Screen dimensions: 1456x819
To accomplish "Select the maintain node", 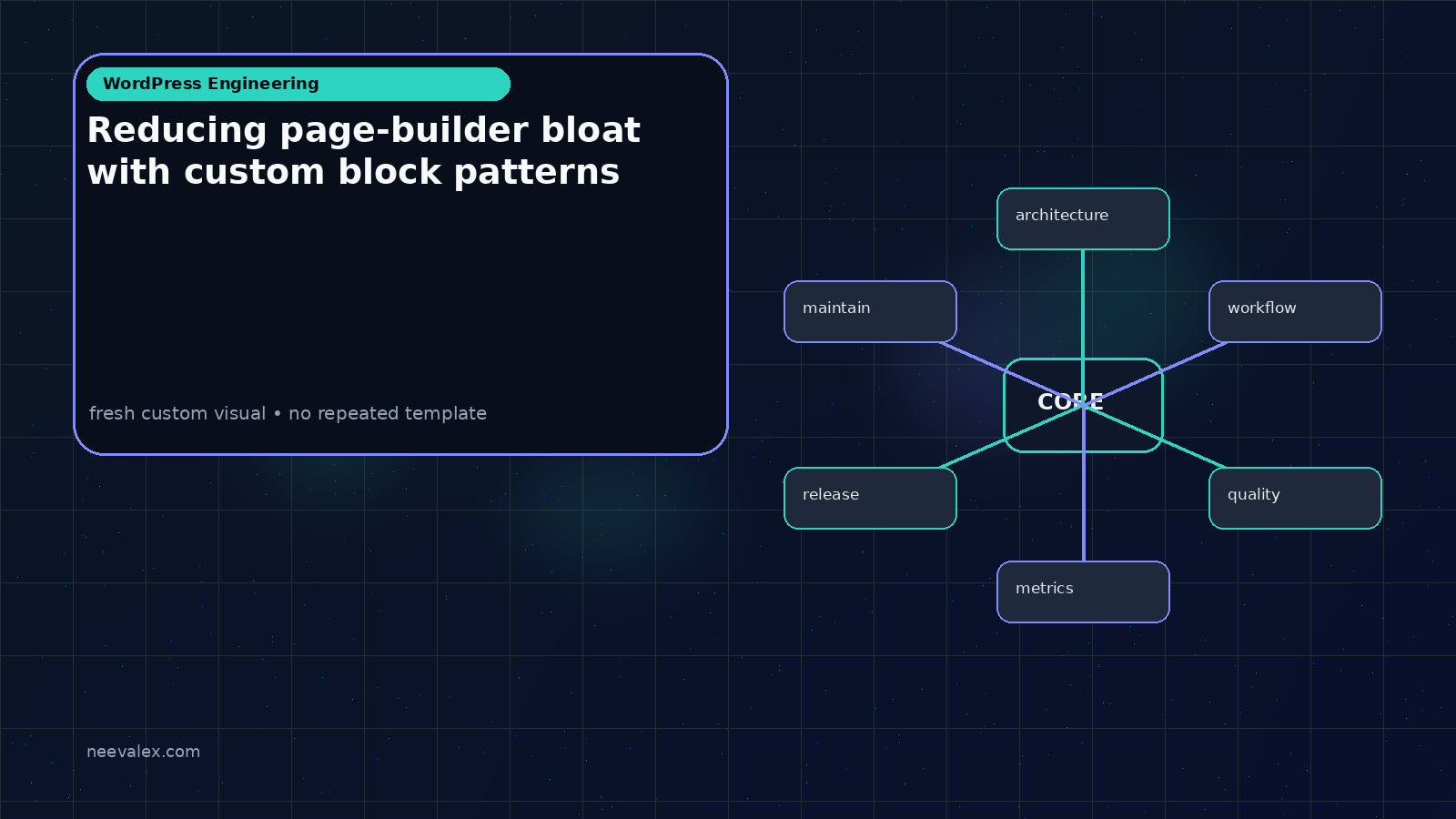I will pyautogui.click(x=870, y=311).
